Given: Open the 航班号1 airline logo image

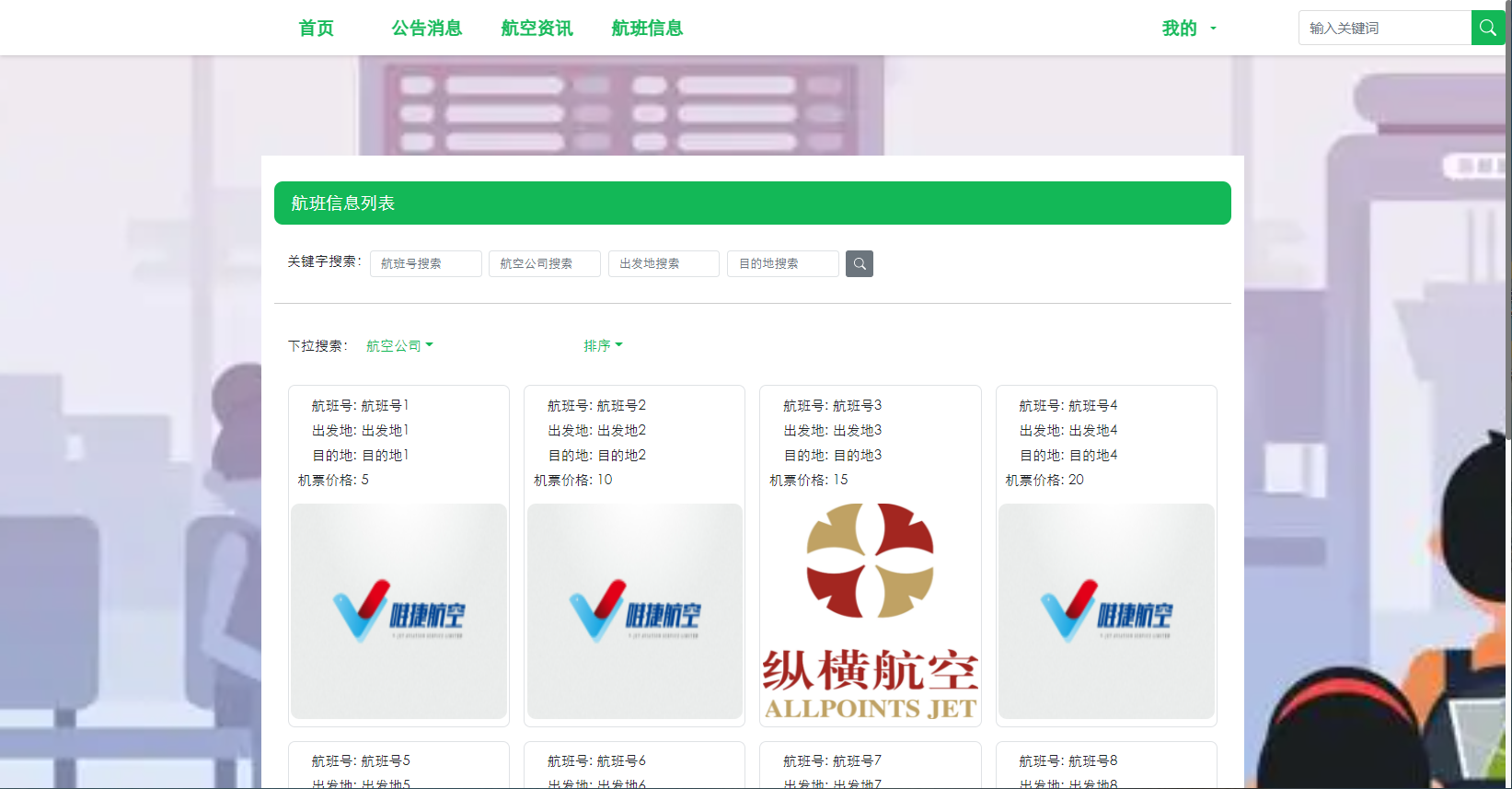Looking at the screenshot, I should pos(398,611).
